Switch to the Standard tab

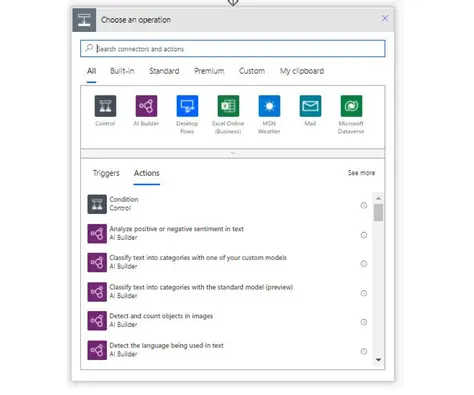[164, 71]
